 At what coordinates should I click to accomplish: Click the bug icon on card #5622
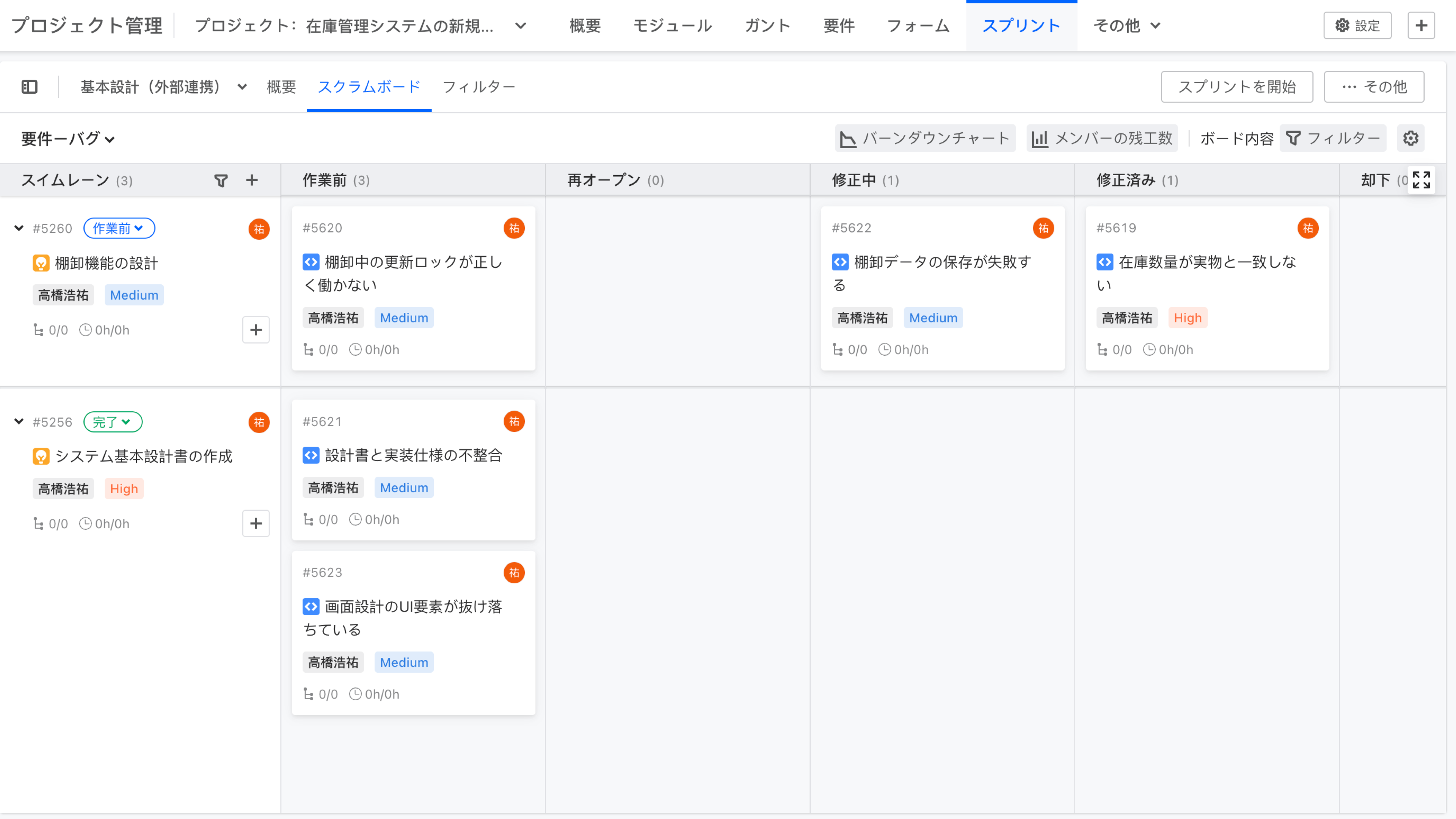841,262
